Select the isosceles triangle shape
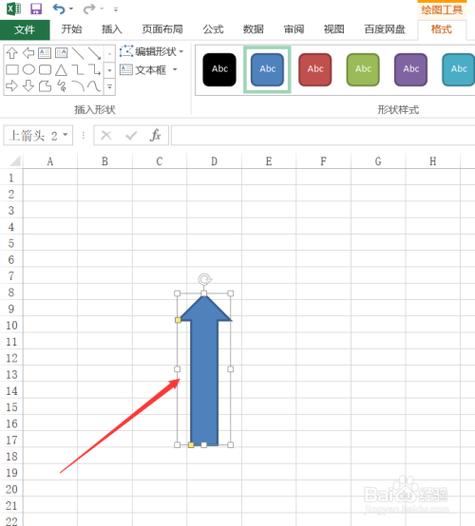The height and width of the screenshot is (526, 475). [61, 70]
